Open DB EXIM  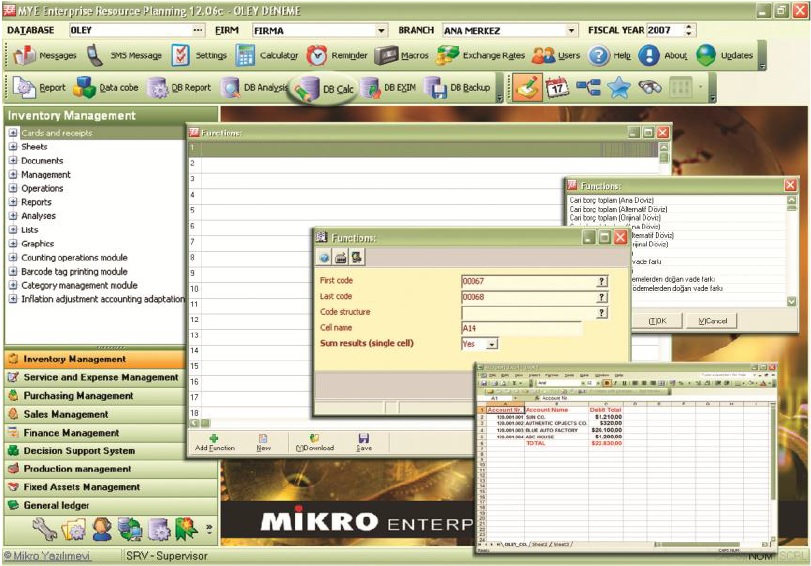click(x=388, y=87)
